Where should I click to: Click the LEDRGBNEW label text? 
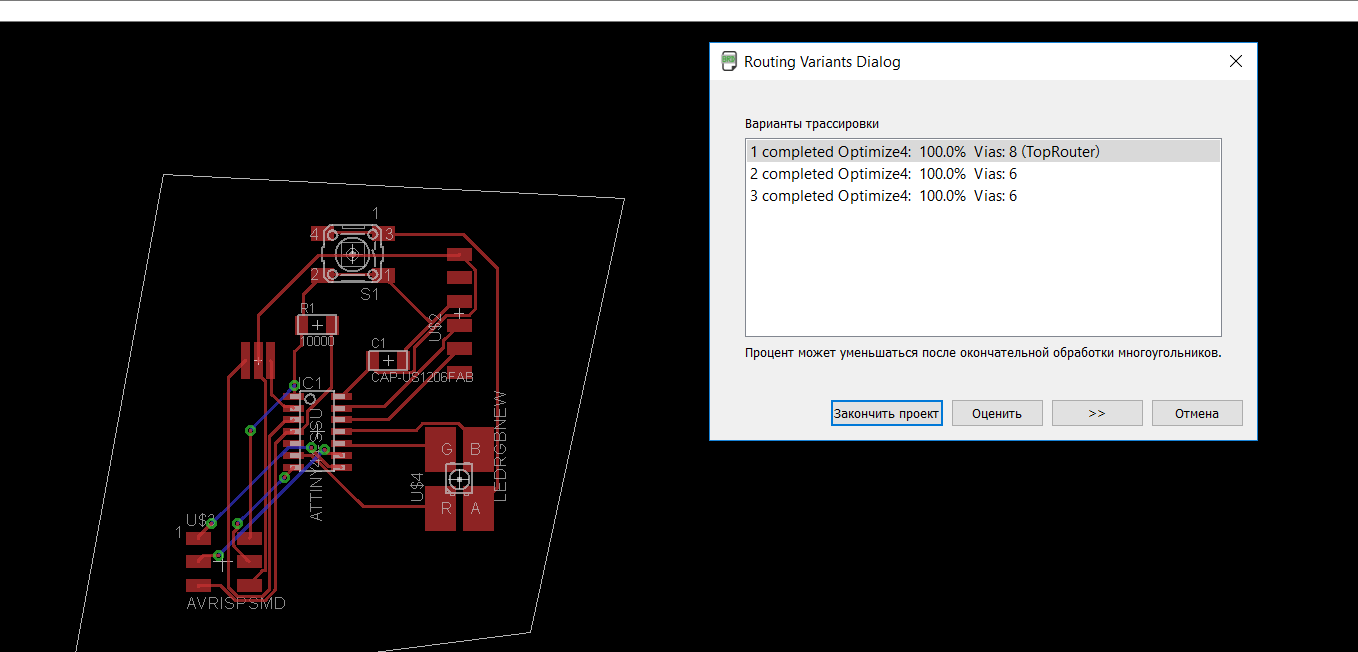pyautogui.click(x=501, y=445)
